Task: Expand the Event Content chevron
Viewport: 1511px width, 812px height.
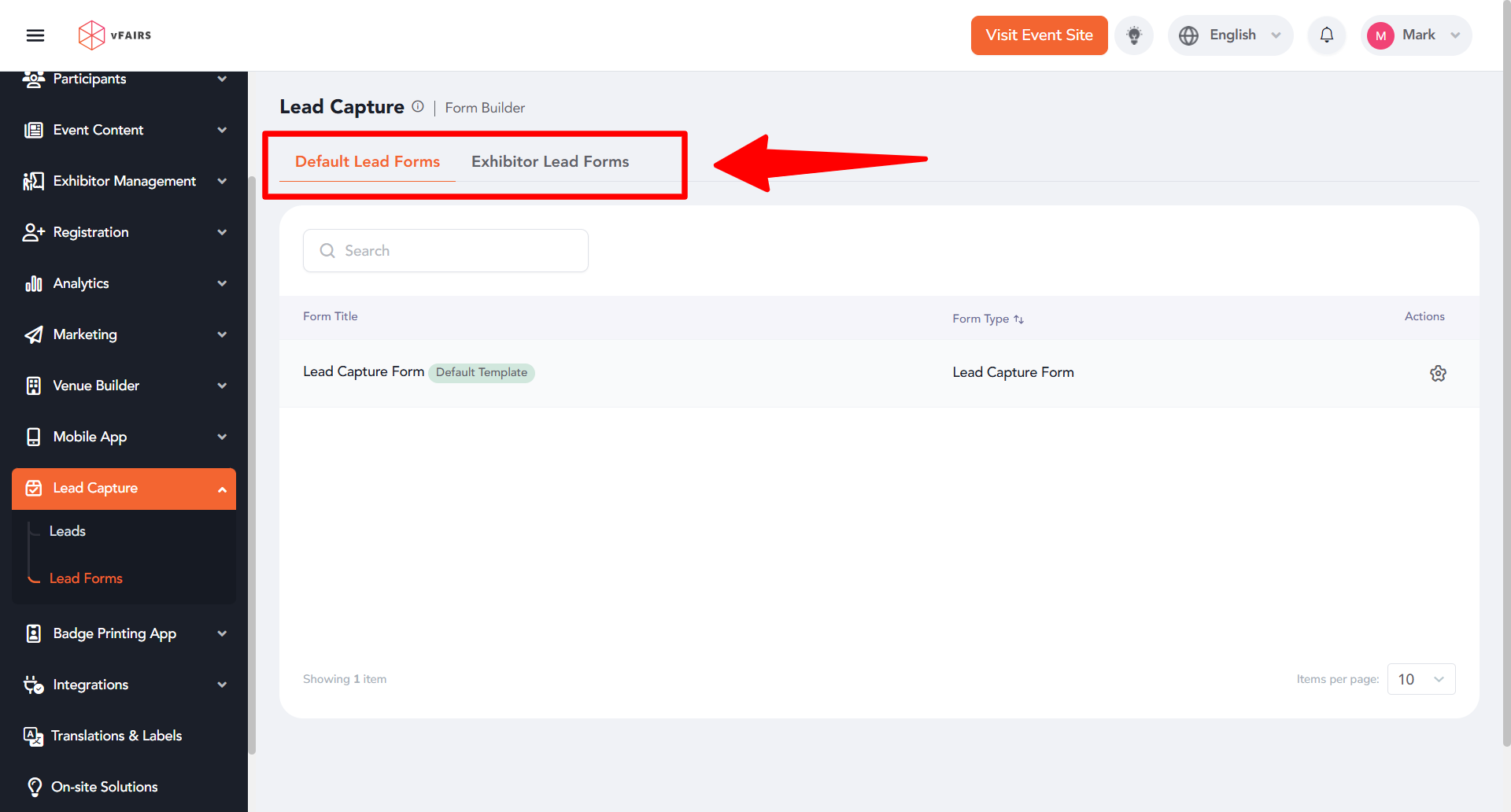Action: click(x=222, y=130)
